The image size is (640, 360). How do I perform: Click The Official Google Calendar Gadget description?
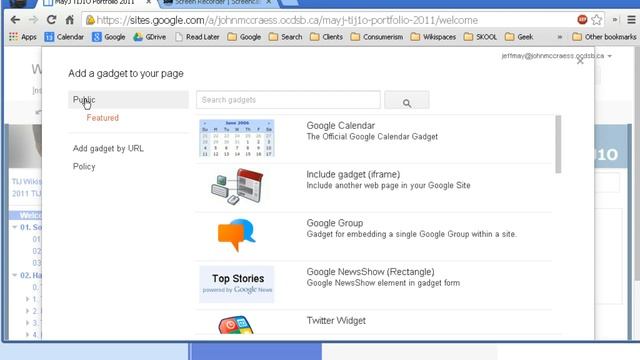372,137
